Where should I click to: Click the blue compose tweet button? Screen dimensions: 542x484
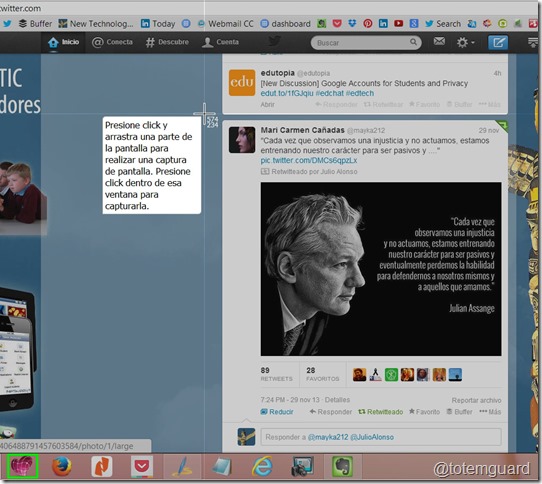click(498, 43)
